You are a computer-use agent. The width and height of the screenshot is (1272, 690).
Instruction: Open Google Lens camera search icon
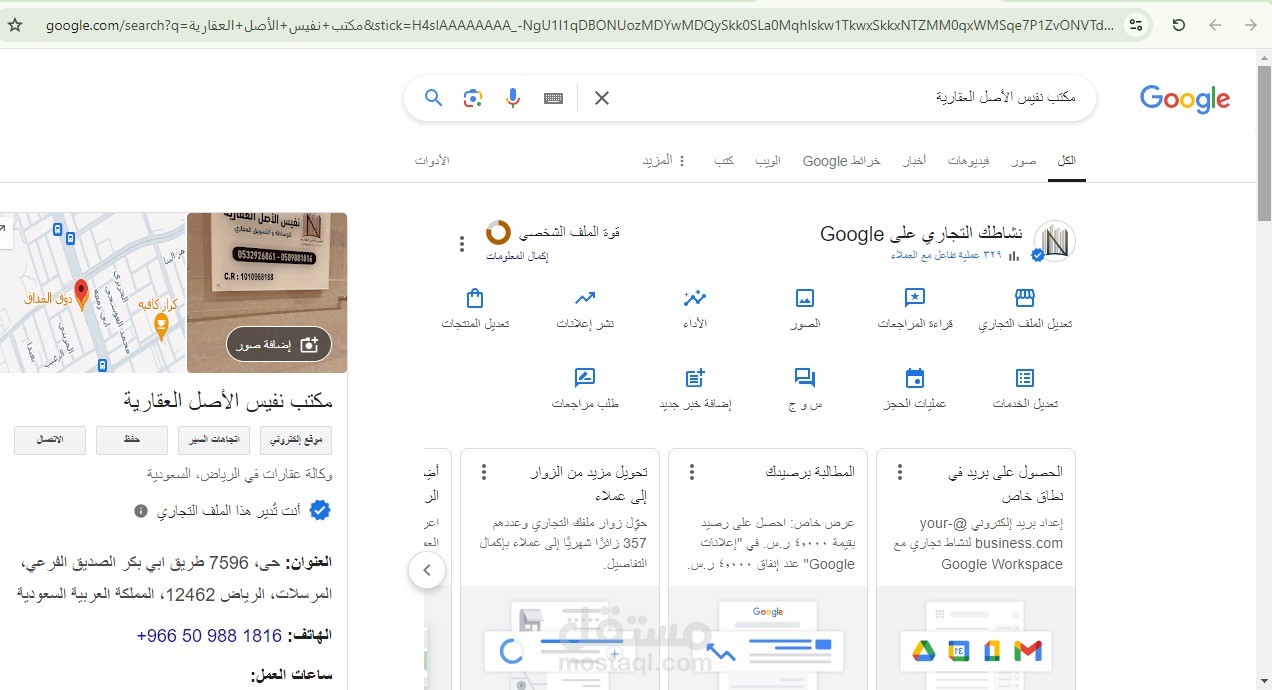point(473,97)
